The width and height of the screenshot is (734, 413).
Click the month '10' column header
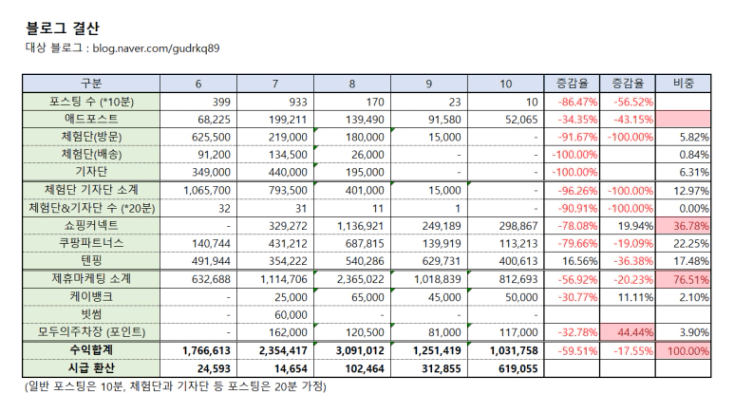(506, 83)
